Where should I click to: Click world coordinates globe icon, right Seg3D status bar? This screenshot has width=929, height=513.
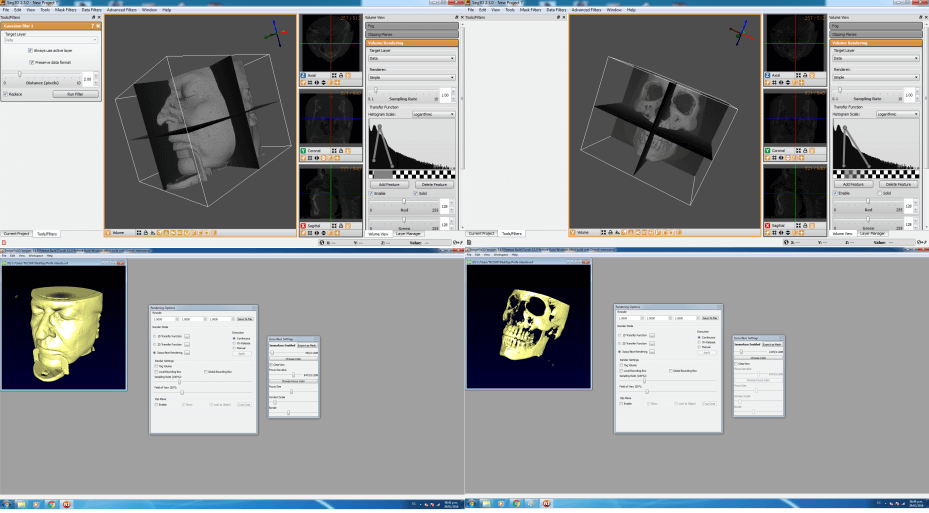pos(786,242)
